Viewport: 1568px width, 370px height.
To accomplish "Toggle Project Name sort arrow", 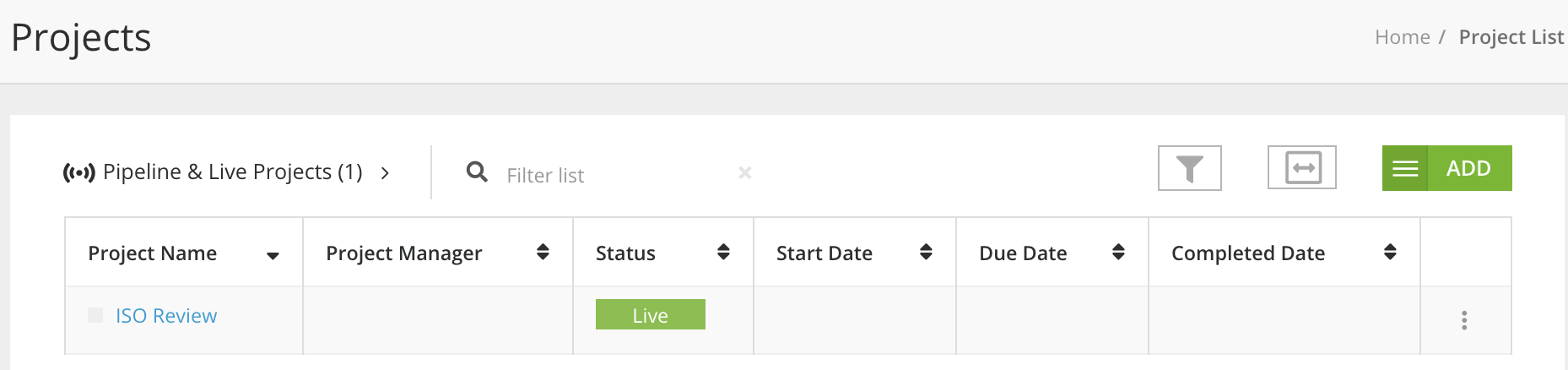I will 273,256.
